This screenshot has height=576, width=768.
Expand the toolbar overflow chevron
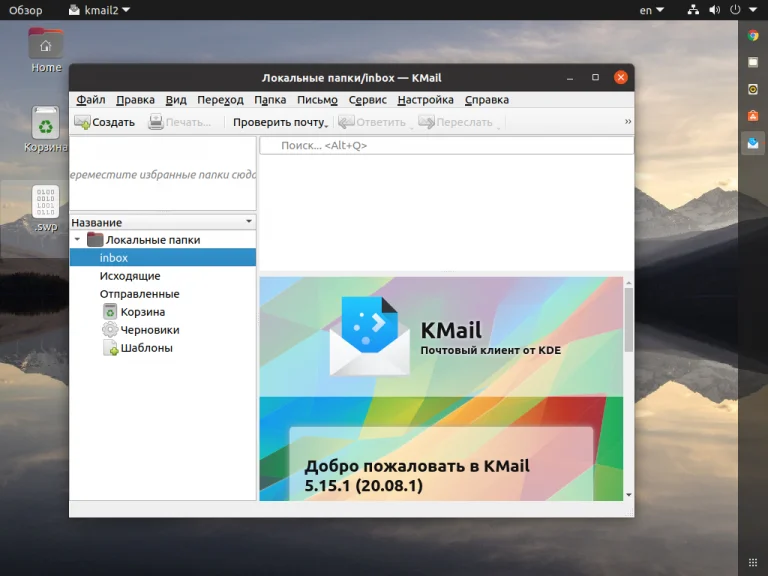[x=628, y=122]
